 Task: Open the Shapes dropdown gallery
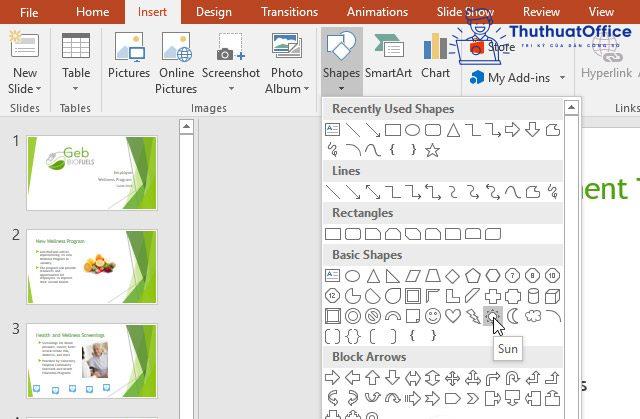[341, 61]
